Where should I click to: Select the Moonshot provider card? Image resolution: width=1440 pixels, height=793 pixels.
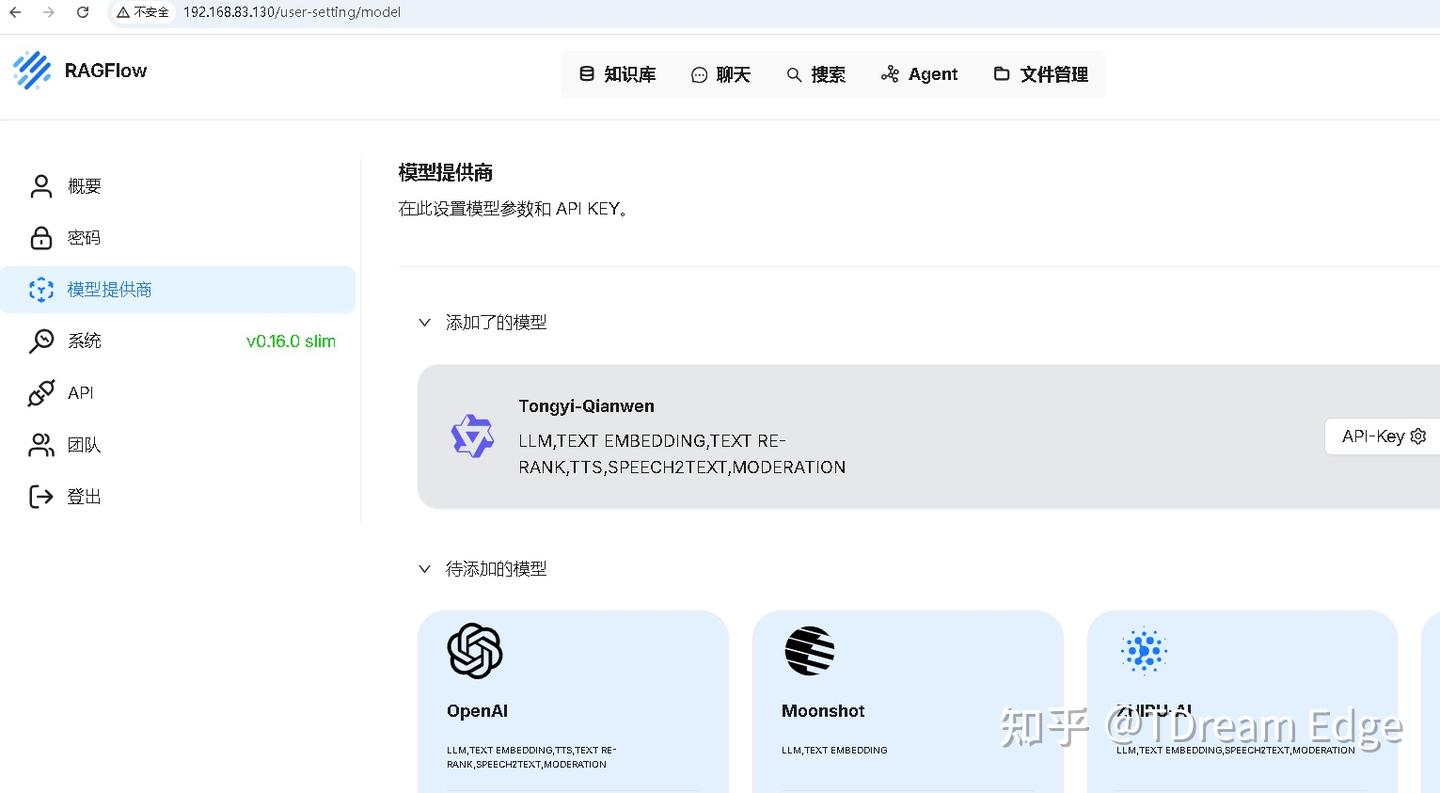[x=908, y=700]
